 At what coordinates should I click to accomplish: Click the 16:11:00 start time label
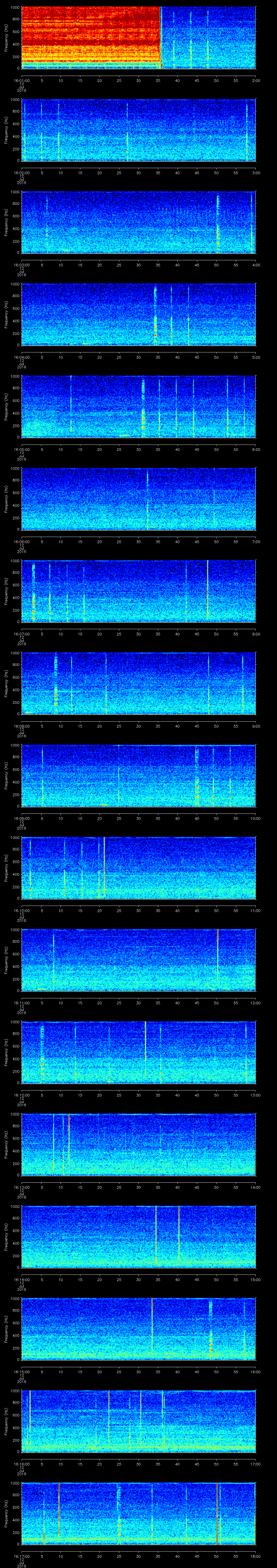point(21,1003)
